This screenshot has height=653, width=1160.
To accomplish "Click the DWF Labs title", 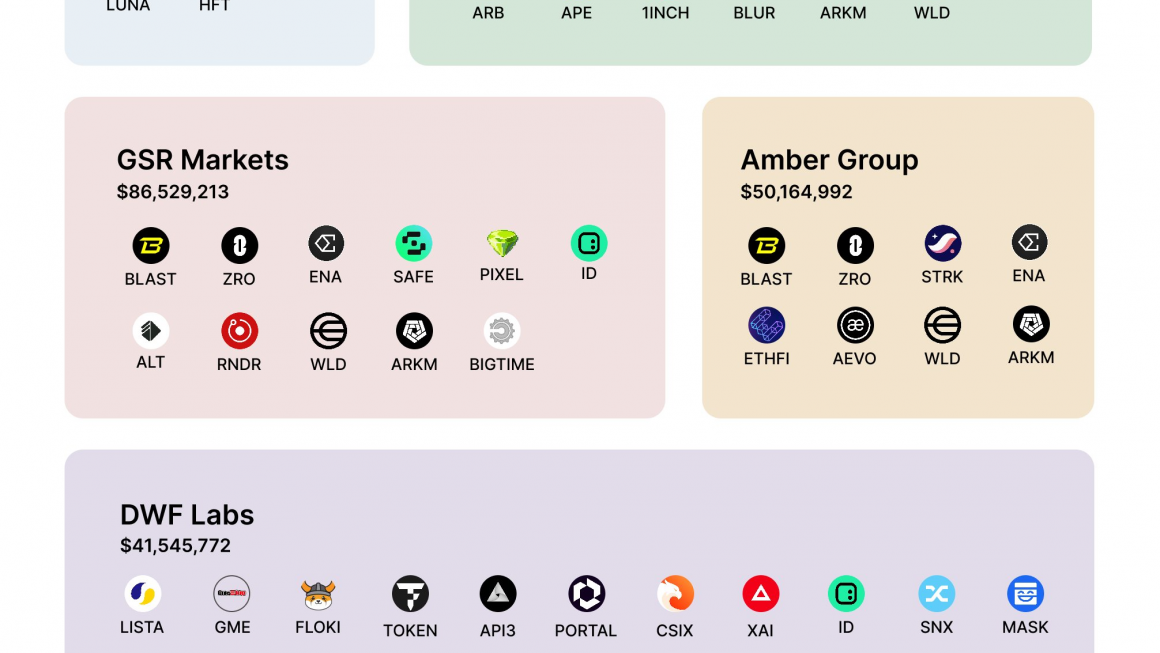I will coord(187,515).
